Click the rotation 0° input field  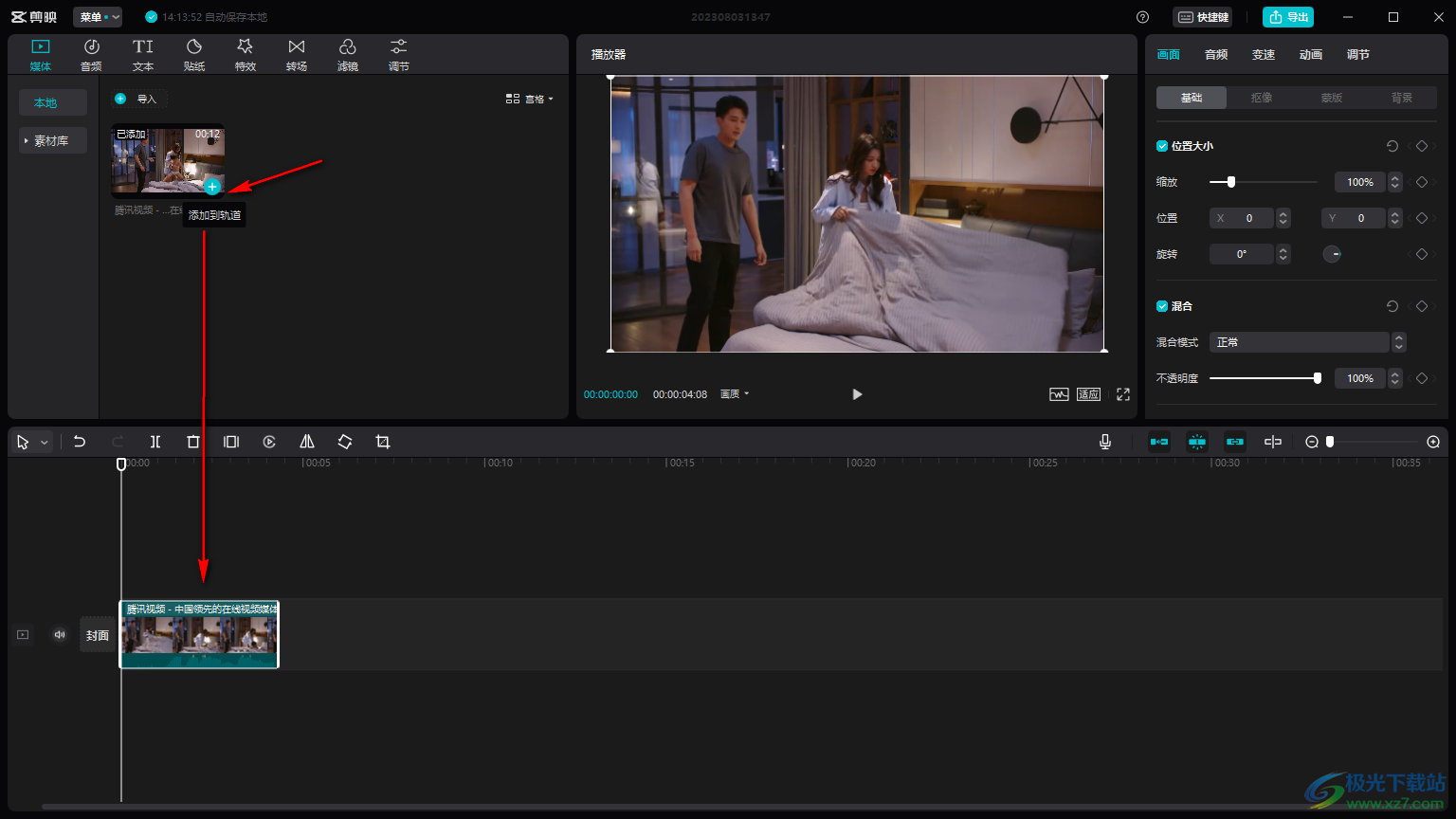click(1242, 254)
